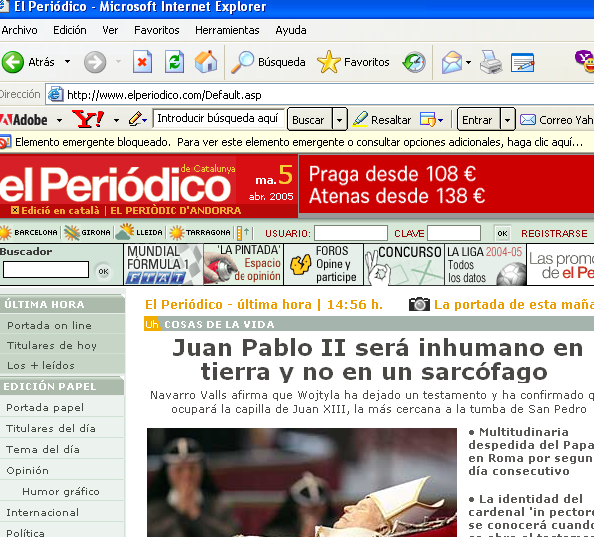Expand the Entrar dropdown arrow
This screenshot has width=594, height=537.
coord(507,120)
